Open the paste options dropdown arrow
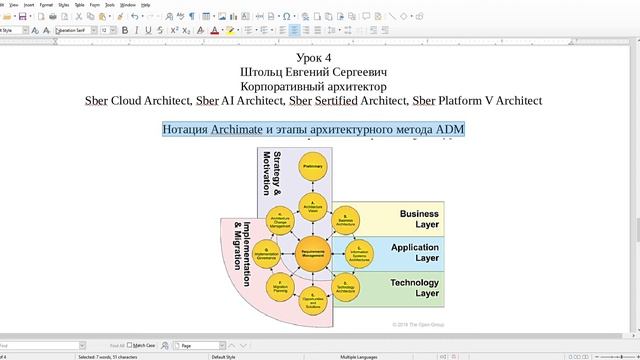640x360 pixels. tap(109, 16)
